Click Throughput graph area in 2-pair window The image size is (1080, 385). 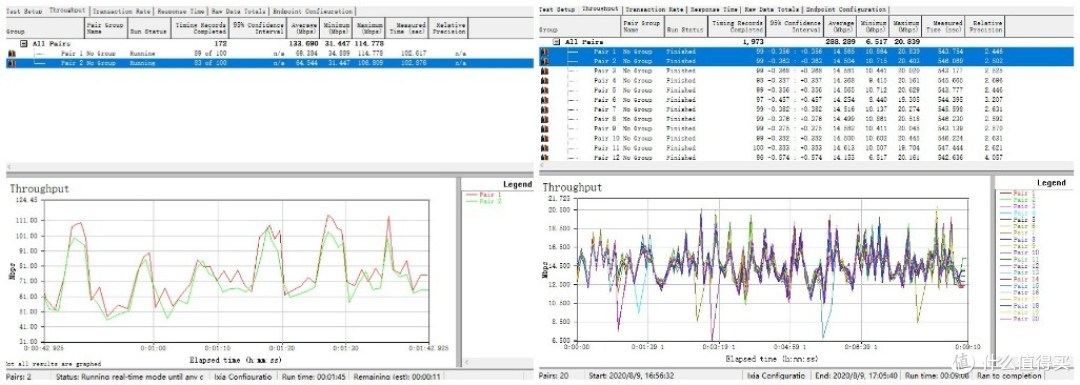coord(236,270)
